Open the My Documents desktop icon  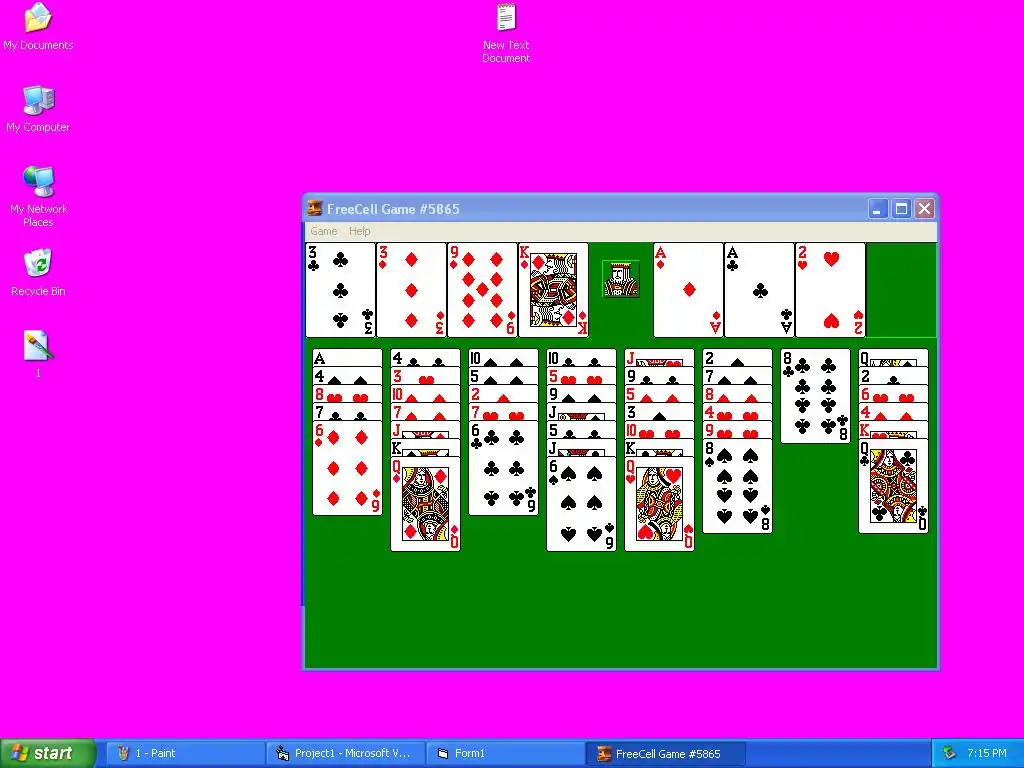pos(38,27)
